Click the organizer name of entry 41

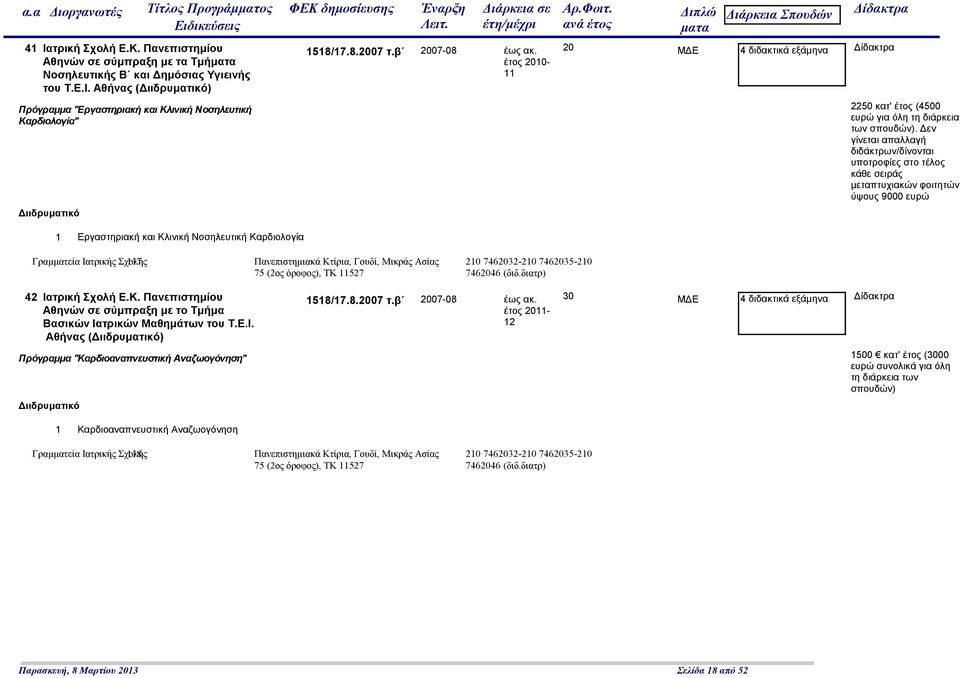(x=147, y=68)
